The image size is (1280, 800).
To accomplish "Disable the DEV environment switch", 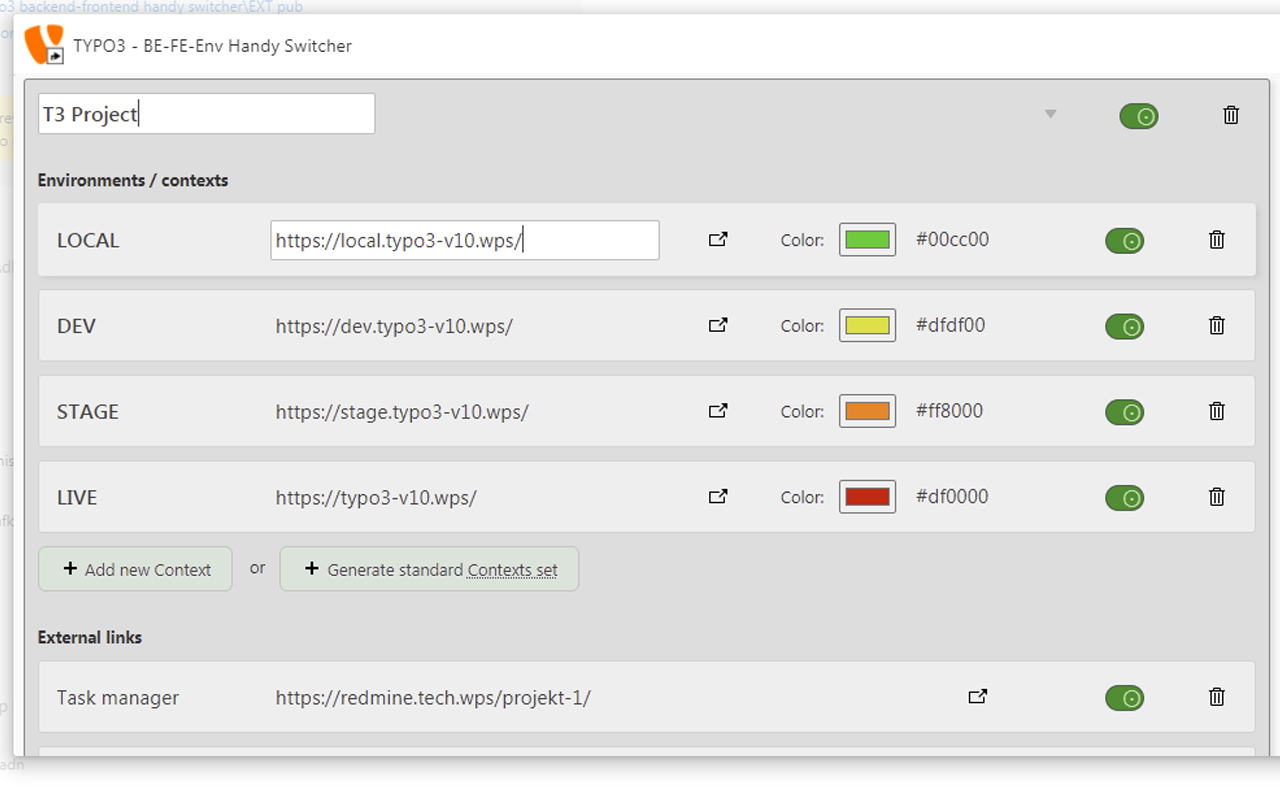I will pos(1125,326).
